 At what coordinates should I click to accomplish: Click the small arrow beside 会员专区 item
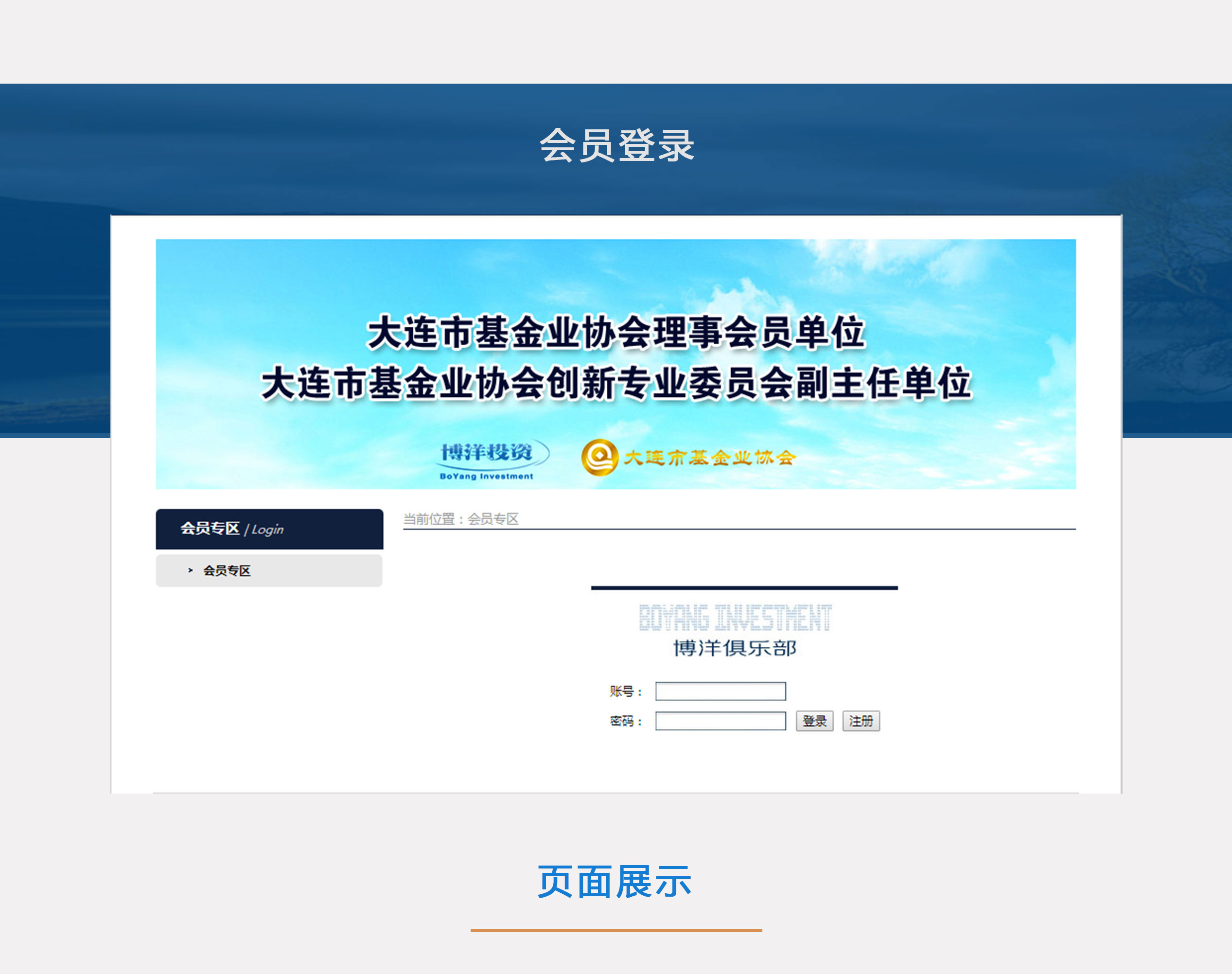[191, 570]
